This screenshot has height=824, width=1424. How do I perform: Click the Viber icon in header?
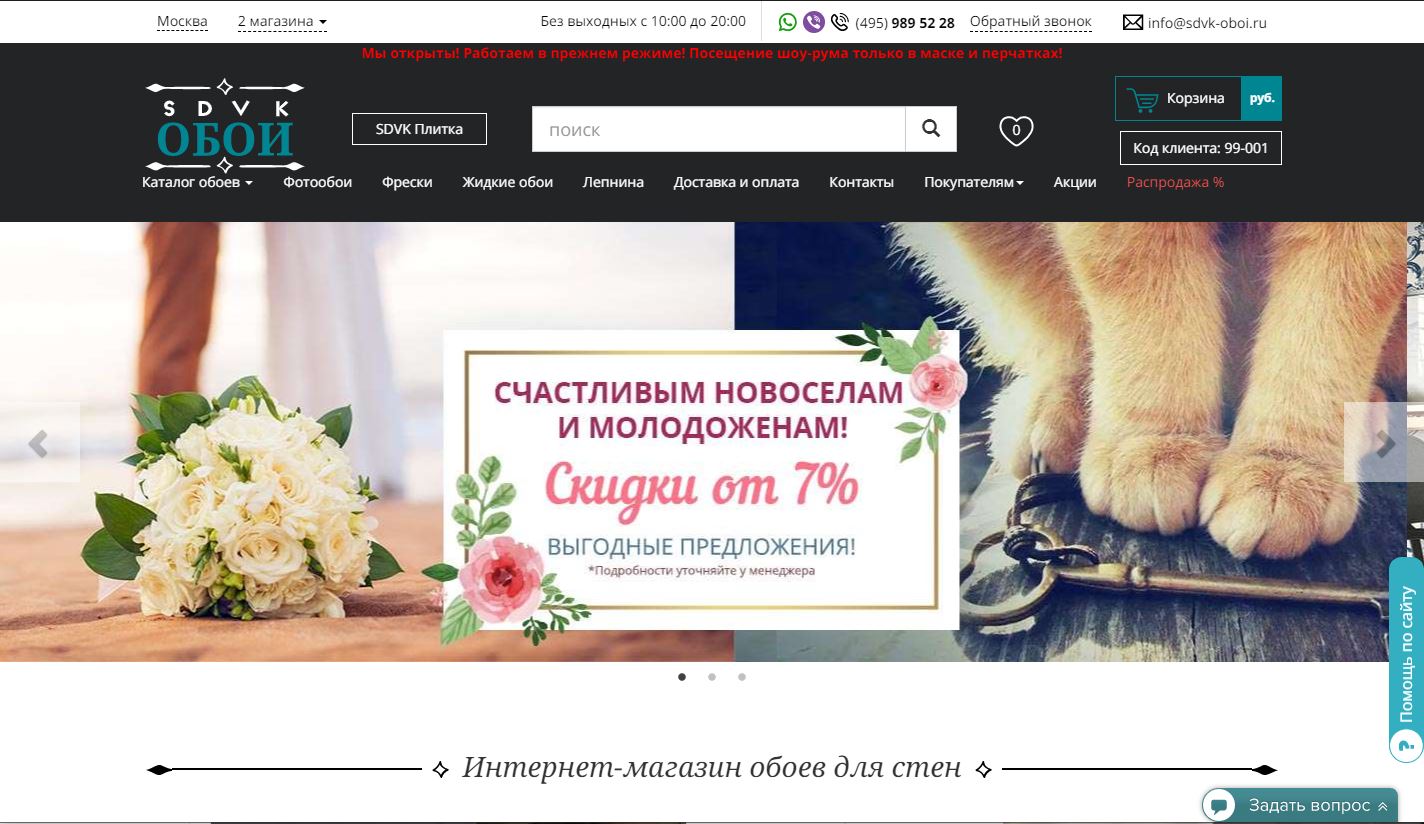tap(813, 22)
